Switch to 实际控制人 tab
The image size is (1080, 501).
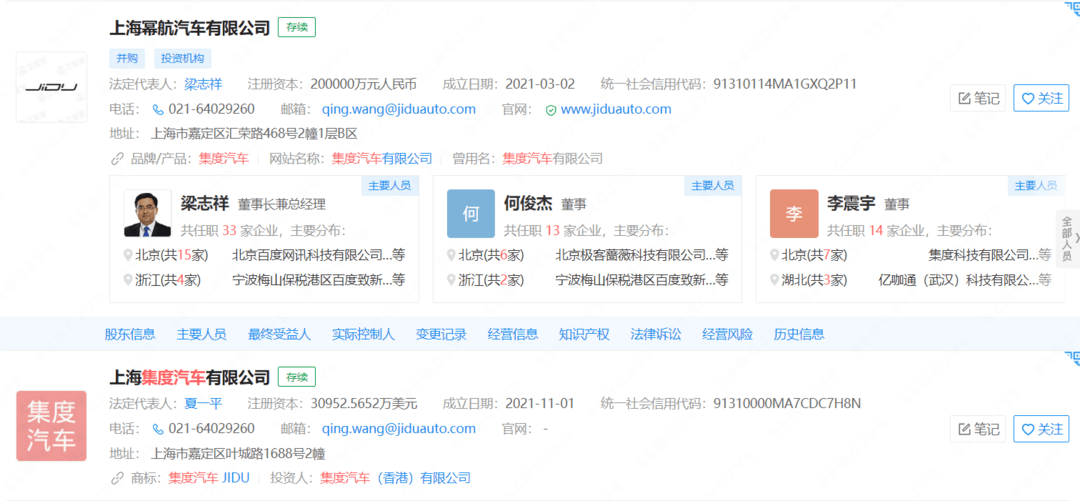point(363,335)
